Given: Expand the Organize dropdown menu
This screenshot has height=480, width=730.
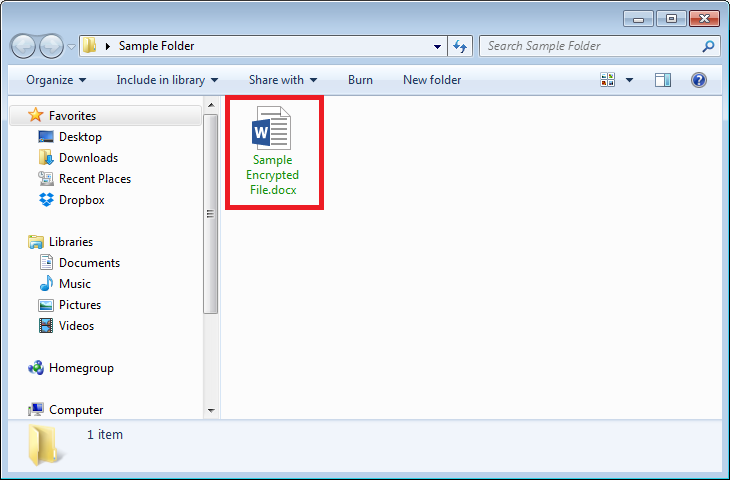Looking at the screenshot, I should (x=56, y=80).
